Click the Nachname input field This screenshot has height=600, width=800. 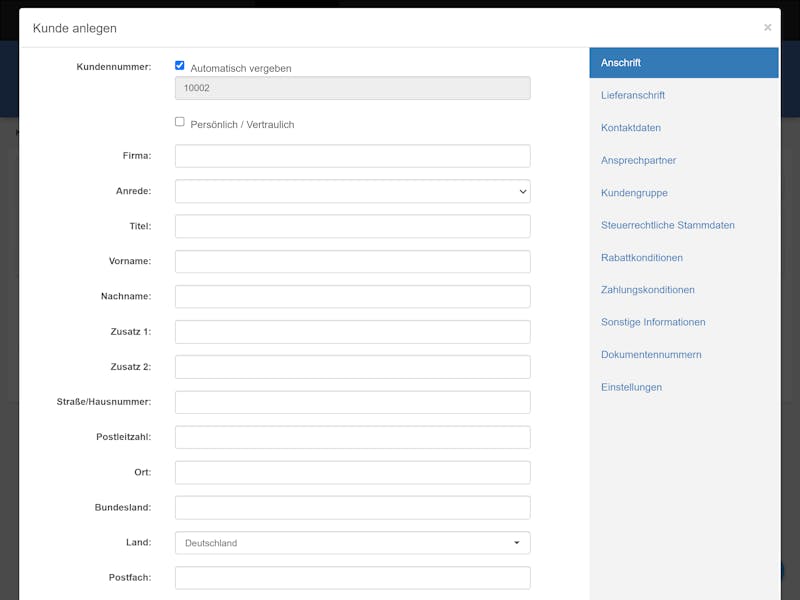(x=353, y=296)
